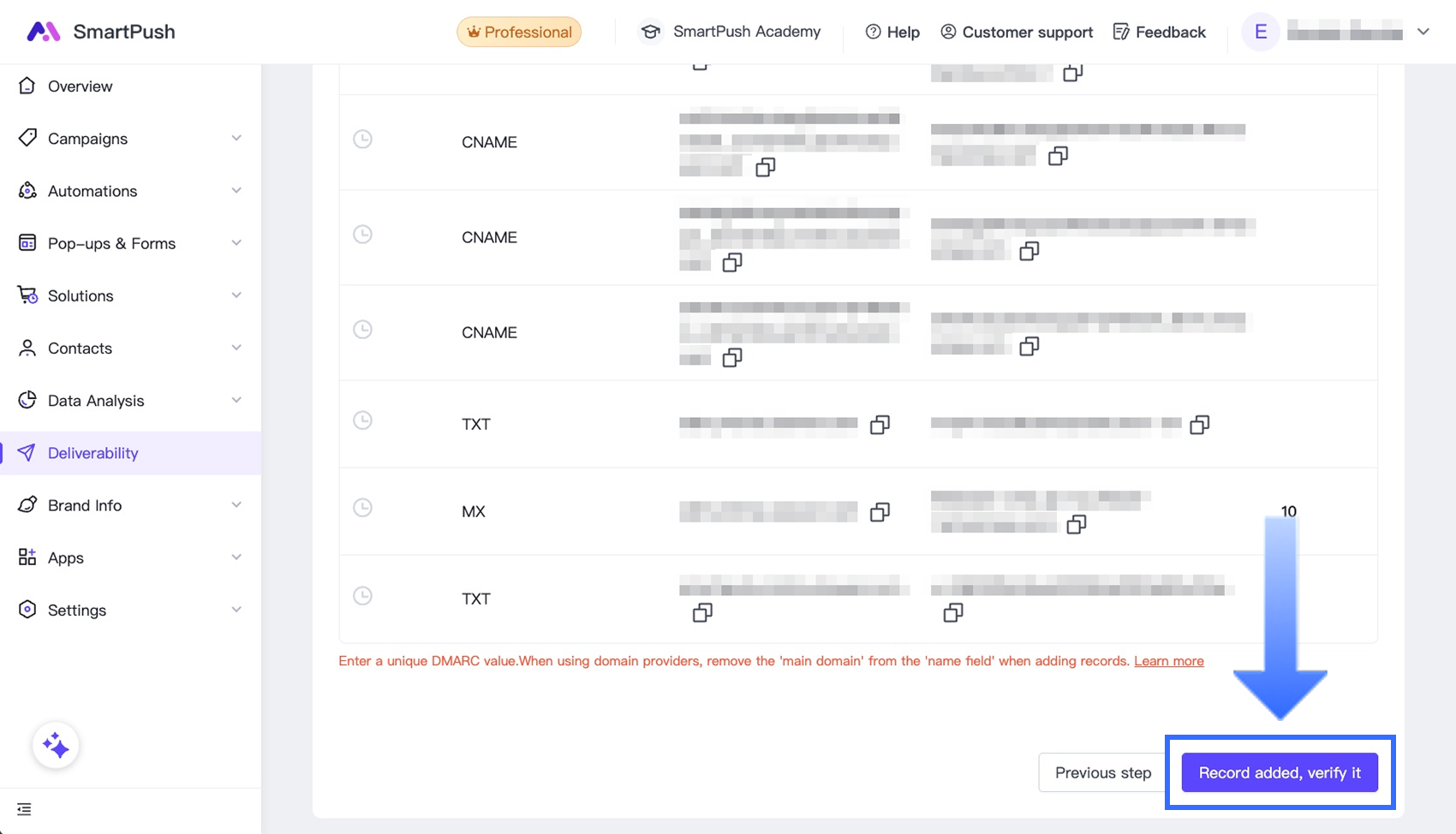
Task: Open SmartPush Academy
Action: 731,32
